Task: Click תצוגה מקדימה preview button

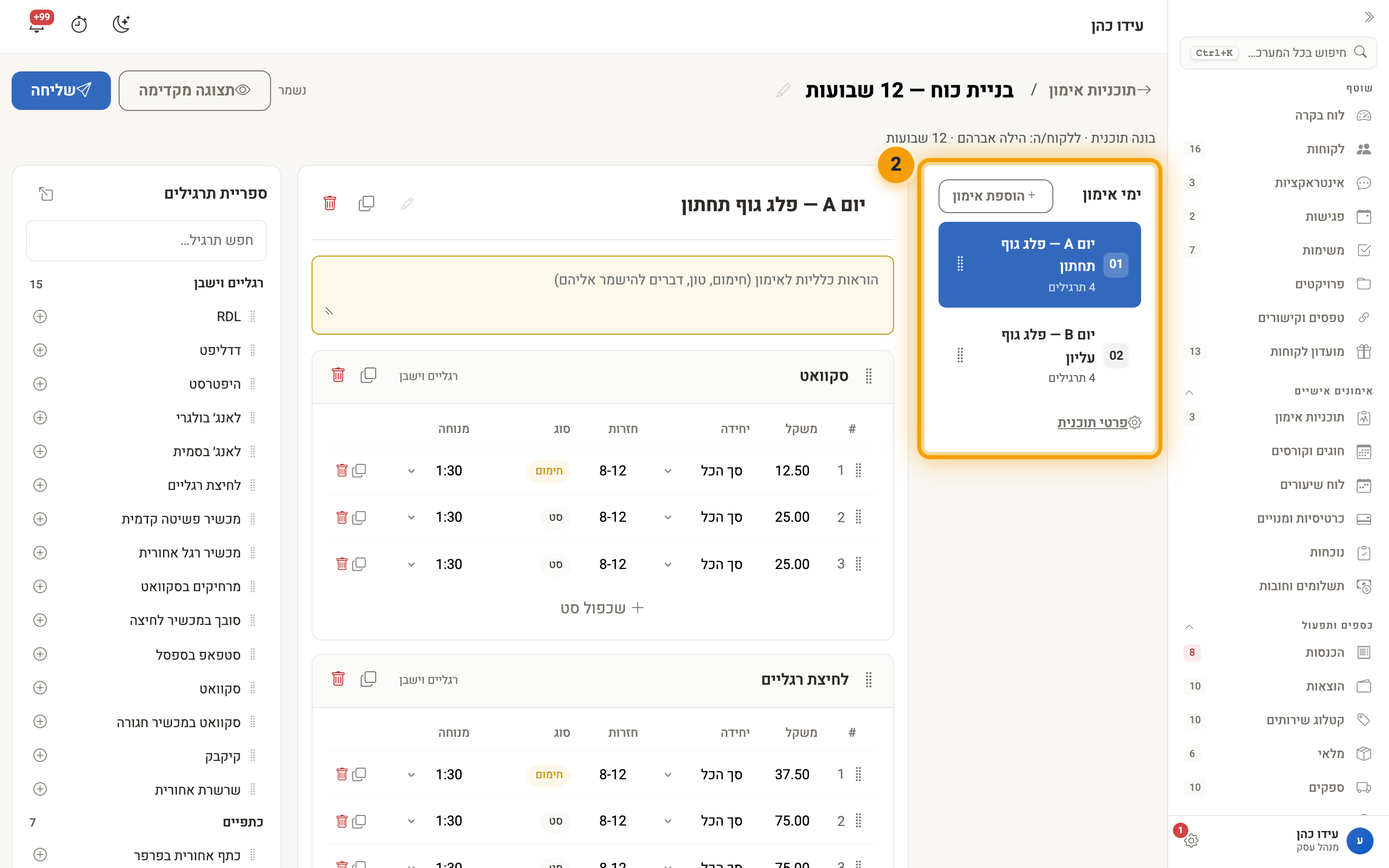Action: point(194,91)
